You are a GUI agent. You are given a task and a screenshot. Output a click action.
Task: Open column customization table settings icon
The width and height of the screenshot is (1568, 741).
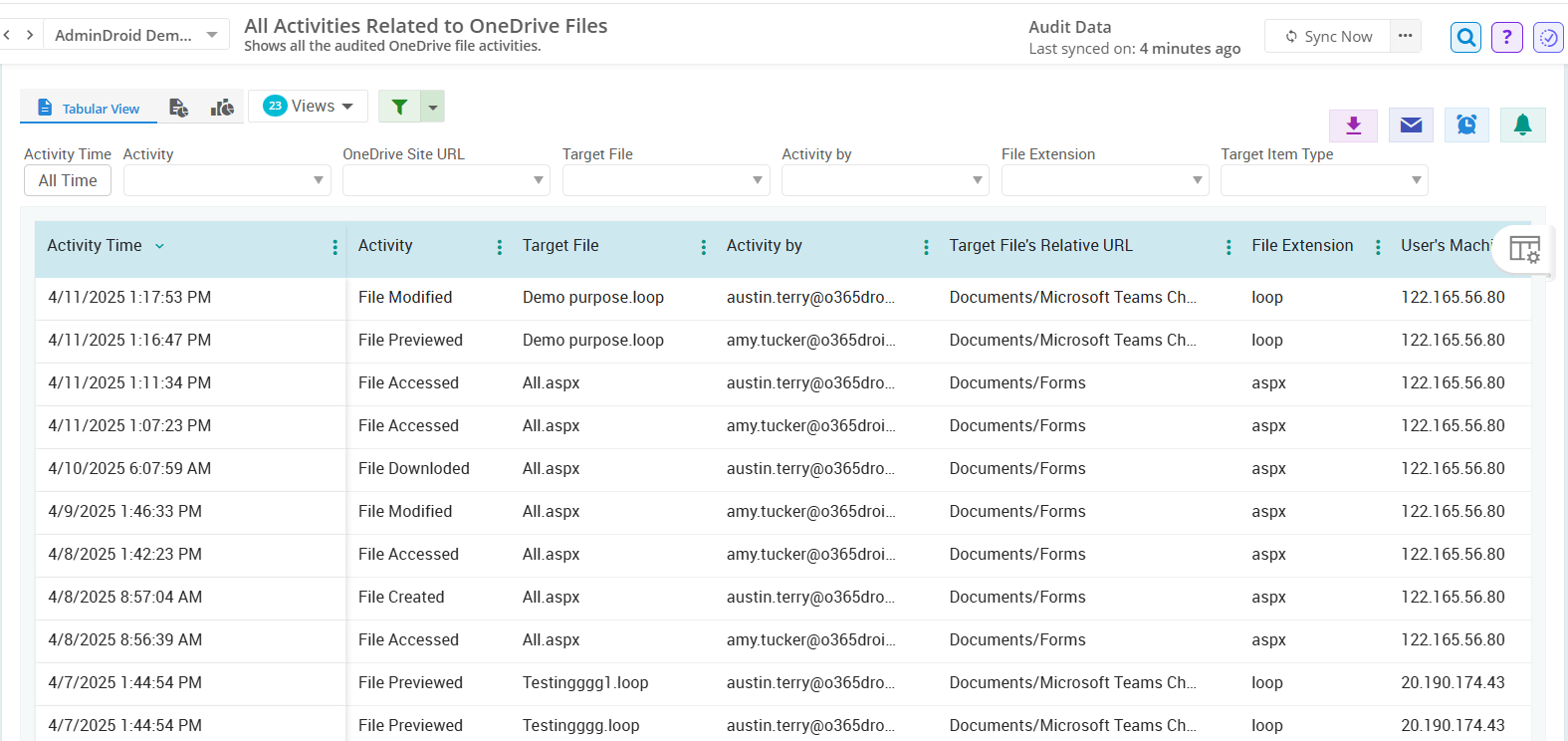pos(1524,249)
